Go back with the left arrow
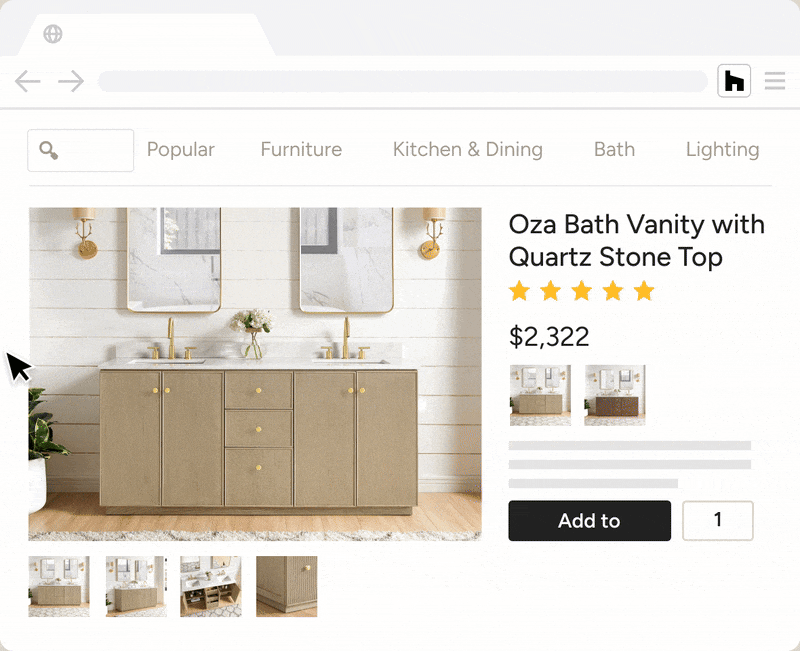The width and height of the screenshot is (800, 651). (x=28, y=81)
